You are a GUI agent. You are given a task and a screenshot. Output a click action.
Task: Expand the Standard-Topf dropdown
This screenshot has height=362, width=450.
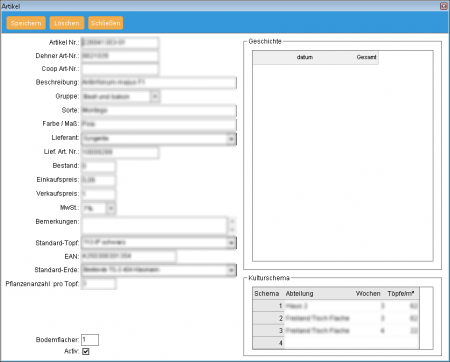231,243
